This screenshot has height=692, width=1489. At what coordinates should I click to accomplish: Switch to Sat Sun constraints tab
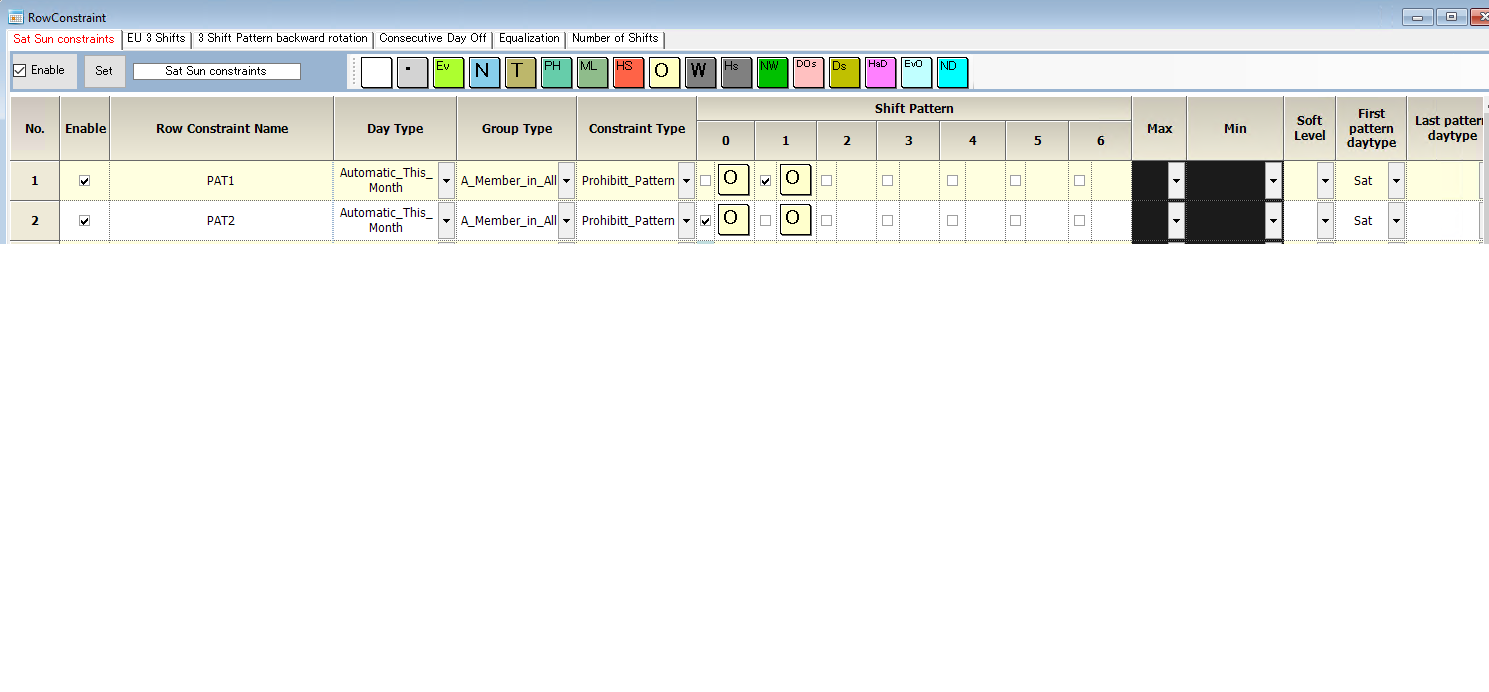click(x=64, y=39)
